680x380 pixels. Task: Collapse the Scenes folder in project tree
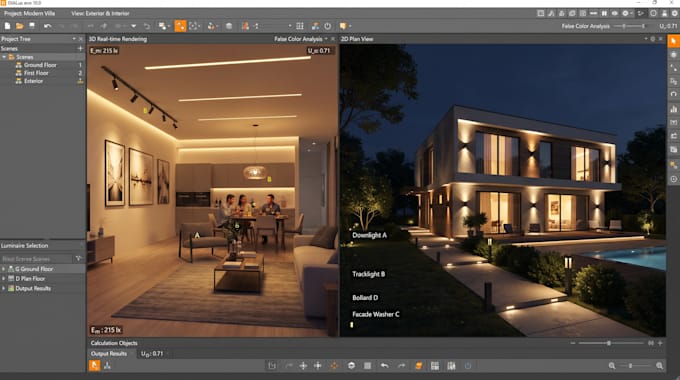4,57
